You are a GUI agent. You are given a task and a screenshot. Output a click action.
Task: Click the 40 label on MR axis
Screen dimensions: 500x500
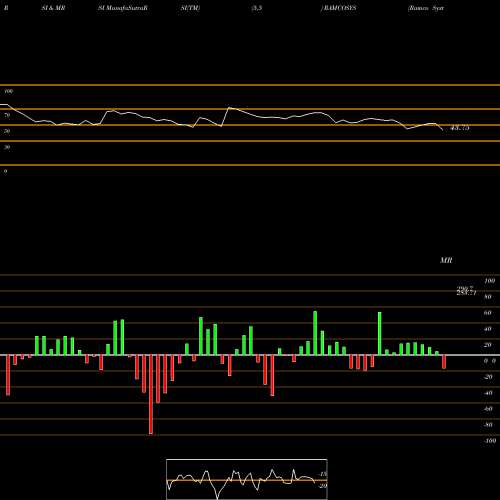488,329
